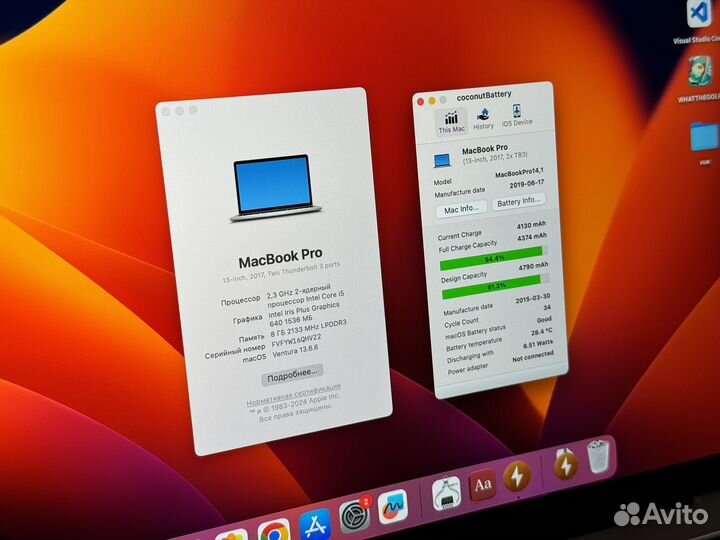Open System Information chip icon in Dock
This screenshot has width=720, height=540.
coord(446,493)
